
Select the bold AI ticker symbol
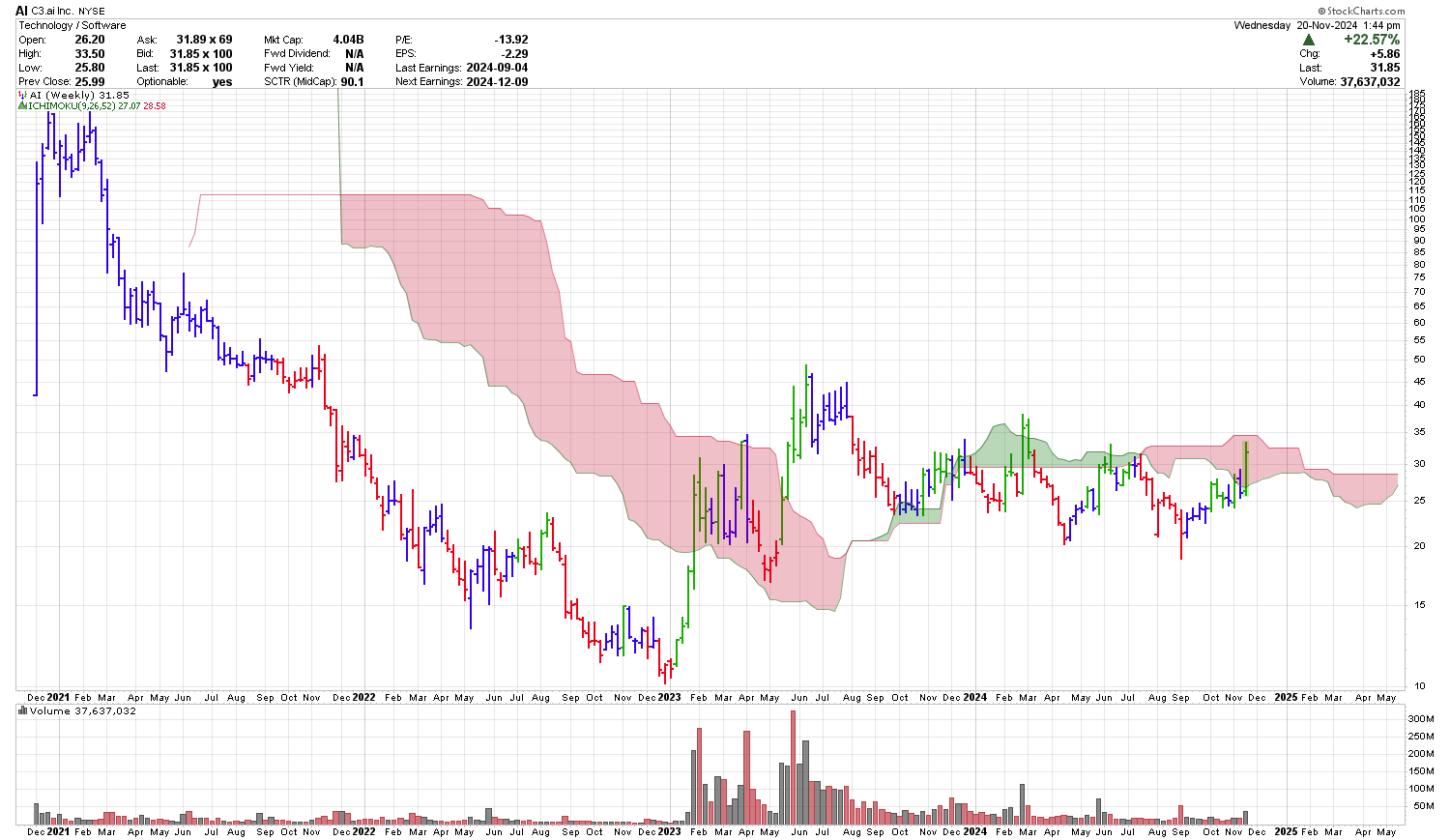[x=21, y=11]
